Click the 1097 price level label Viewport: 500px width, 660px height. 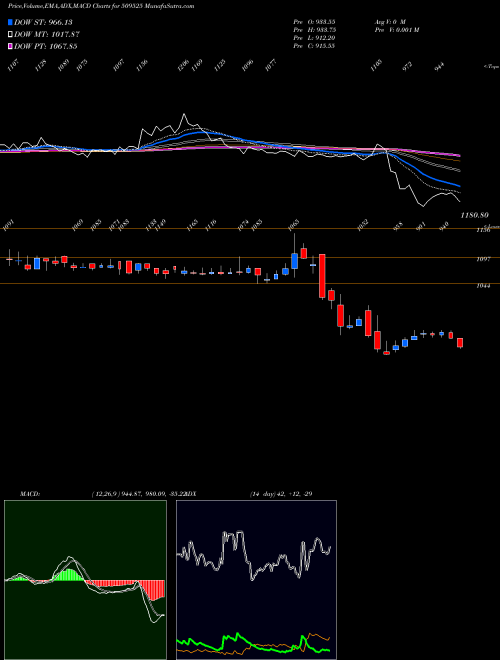483,259
